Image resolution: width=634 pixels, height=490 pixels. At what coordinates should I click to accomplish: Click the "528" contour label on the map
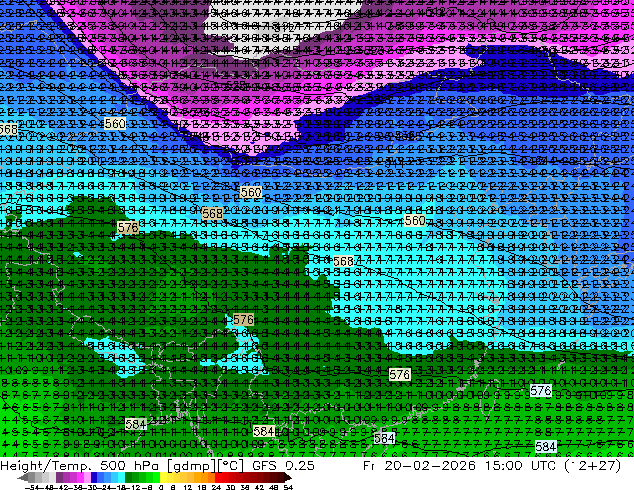237,85
